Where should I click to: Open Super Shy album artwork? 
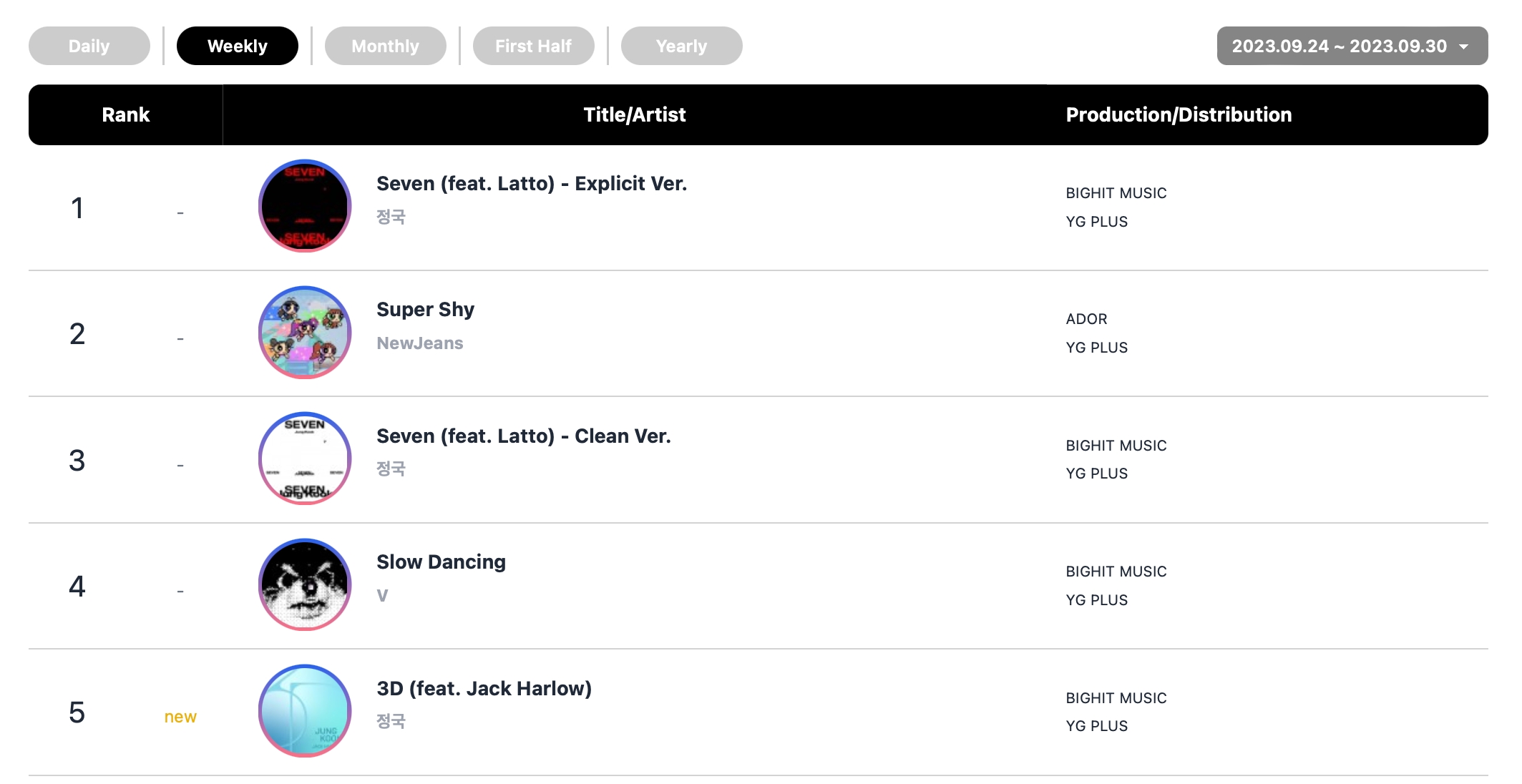(305, 333)
